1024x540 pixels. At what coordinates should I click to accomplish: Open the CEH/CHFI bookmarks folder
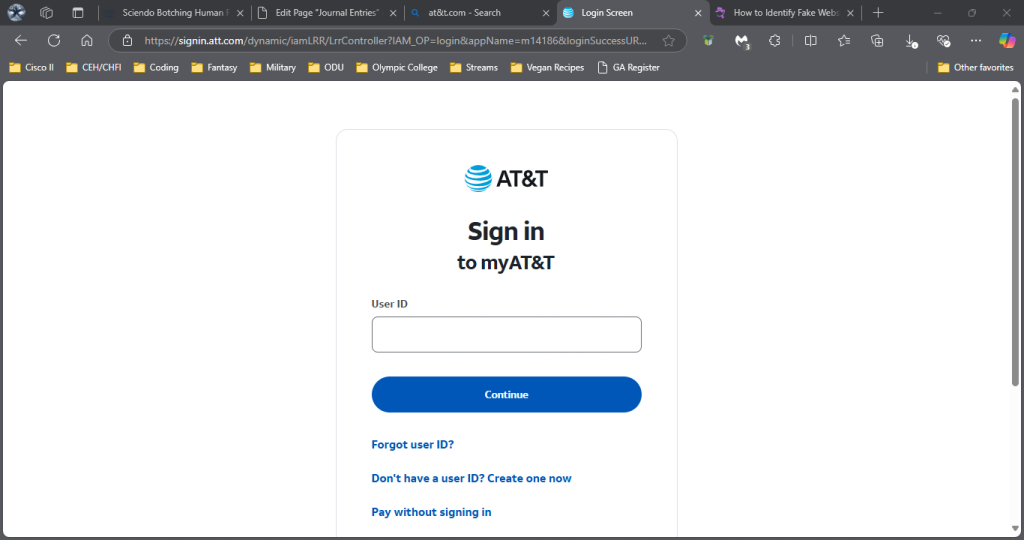pos(93,67)
